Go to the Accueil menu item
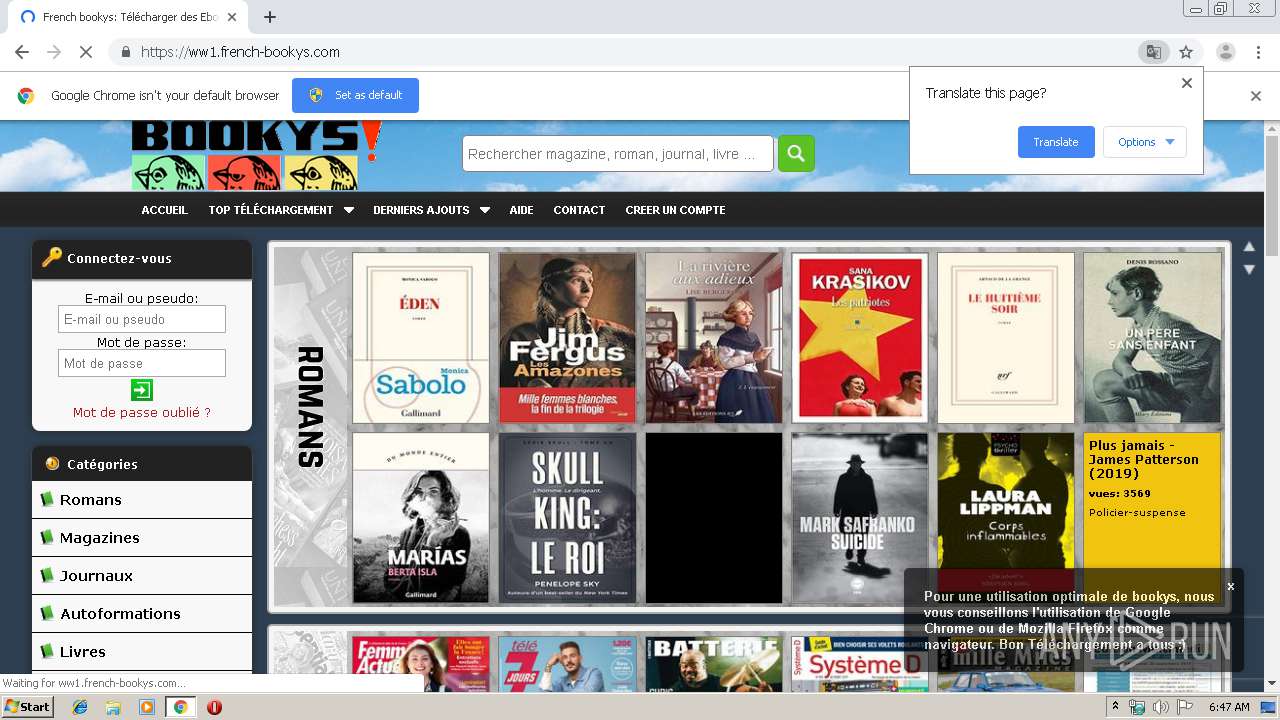This screenshot has height=720, width=1280. pos(164,210)
